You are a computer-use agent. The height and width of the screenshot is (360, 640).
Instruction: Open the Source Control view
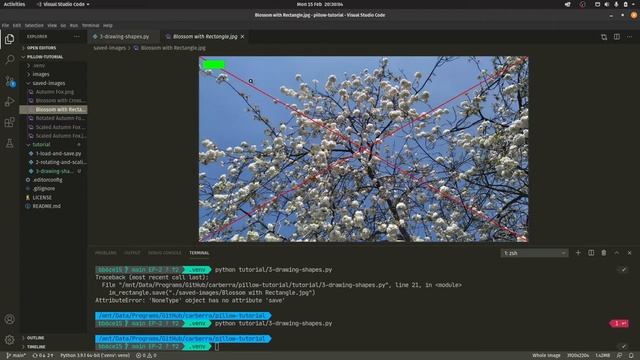pos(10,81)
